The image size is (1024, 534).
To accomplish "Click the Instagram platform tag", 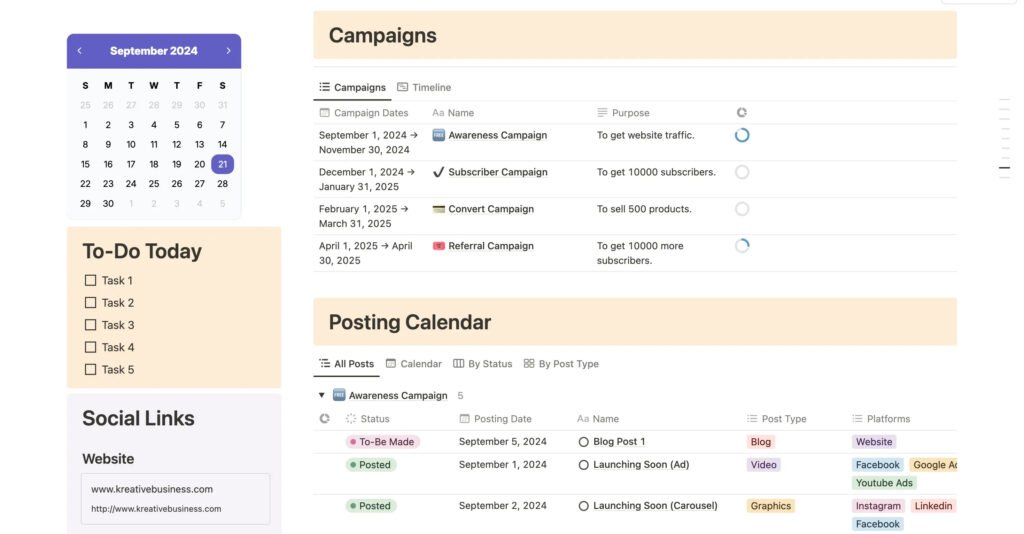I will 878,506.
